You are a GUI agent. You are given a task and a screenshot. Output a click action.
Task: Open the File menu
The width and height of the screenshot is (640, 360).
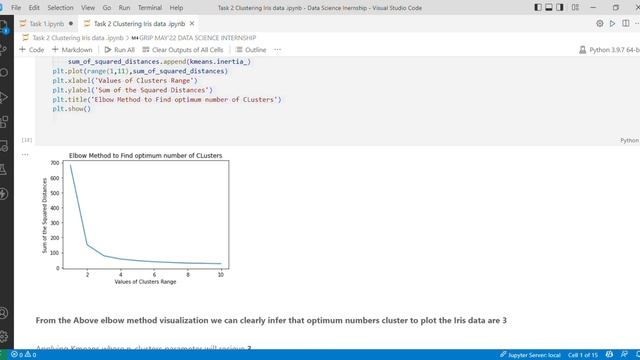(16, 8)
